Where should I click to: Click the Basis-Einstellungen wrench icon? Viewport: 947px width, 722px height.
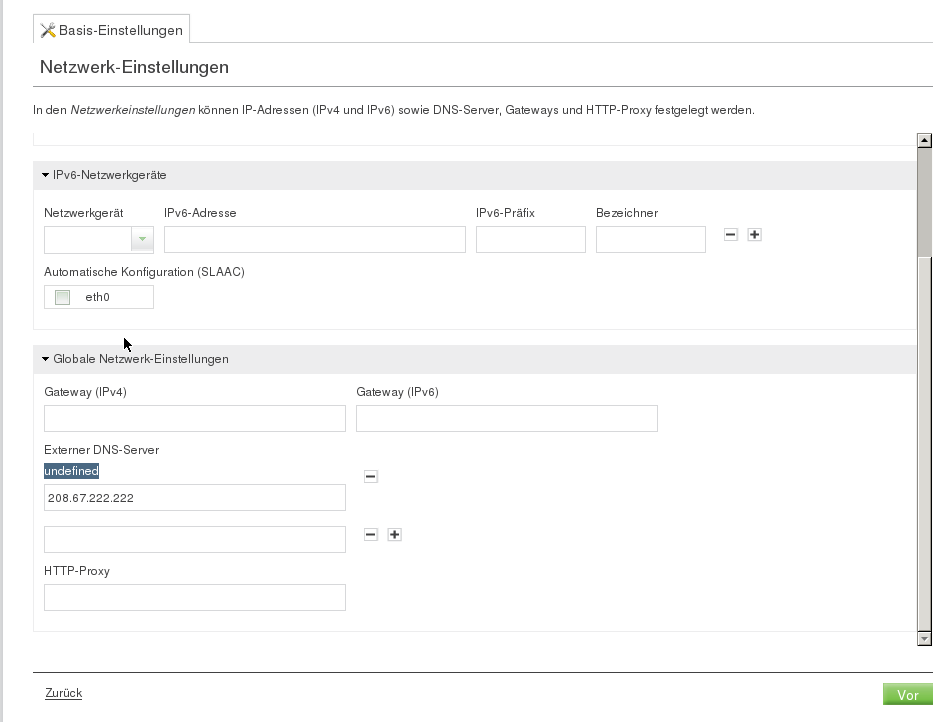point(47,30)
